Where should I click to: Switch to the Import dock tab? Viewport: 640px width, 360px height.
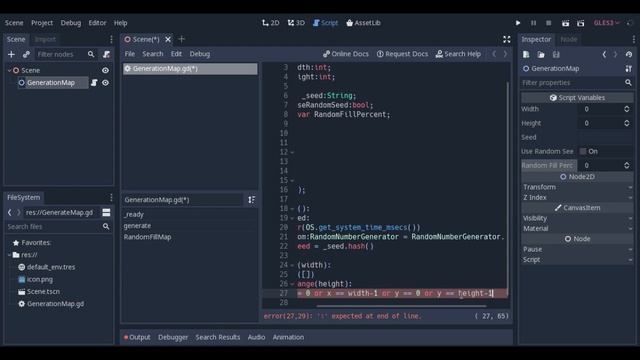pyautogui.click(x=45, y=39)
